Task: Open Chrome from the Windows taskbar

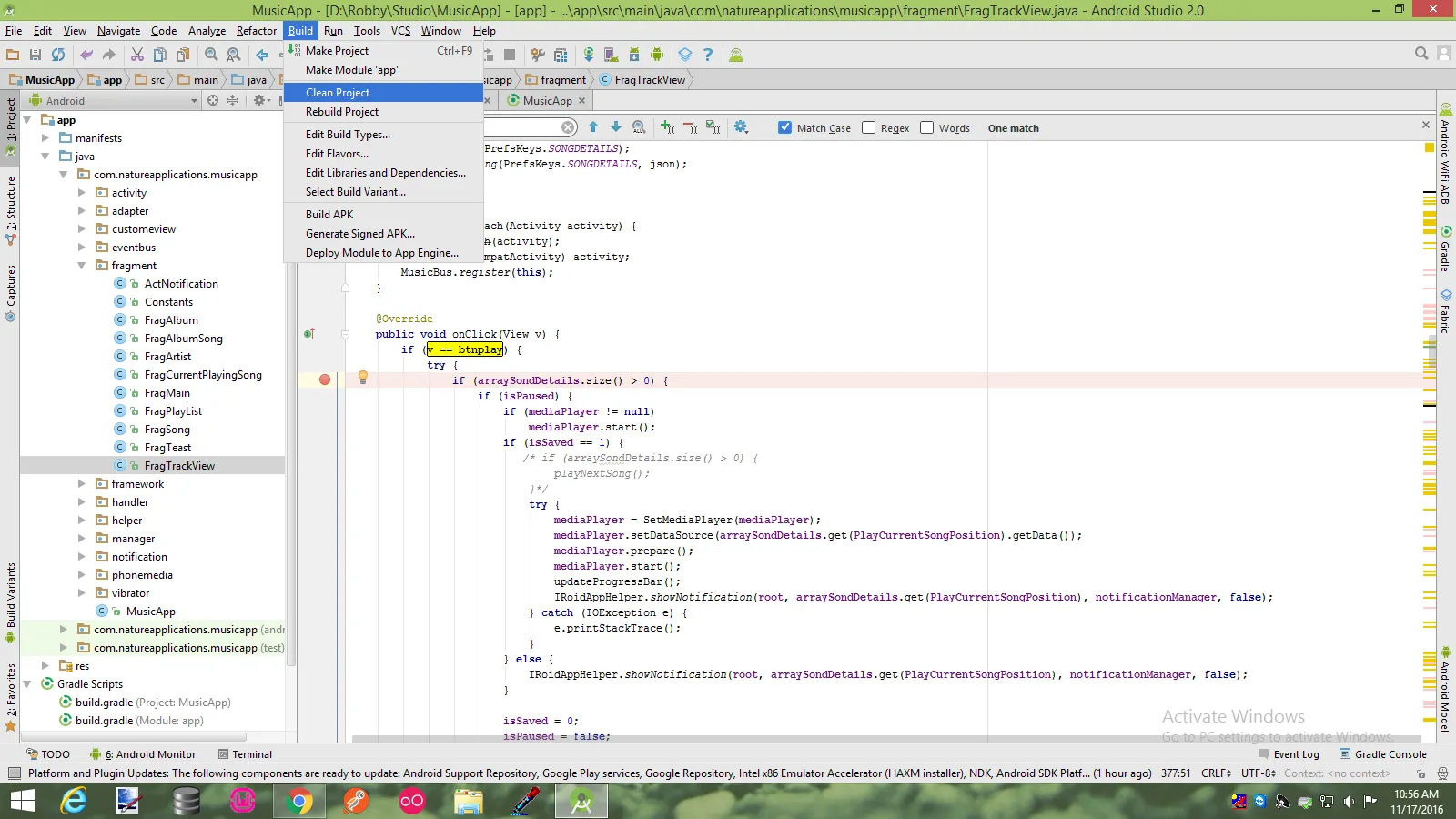Action: 298,801
